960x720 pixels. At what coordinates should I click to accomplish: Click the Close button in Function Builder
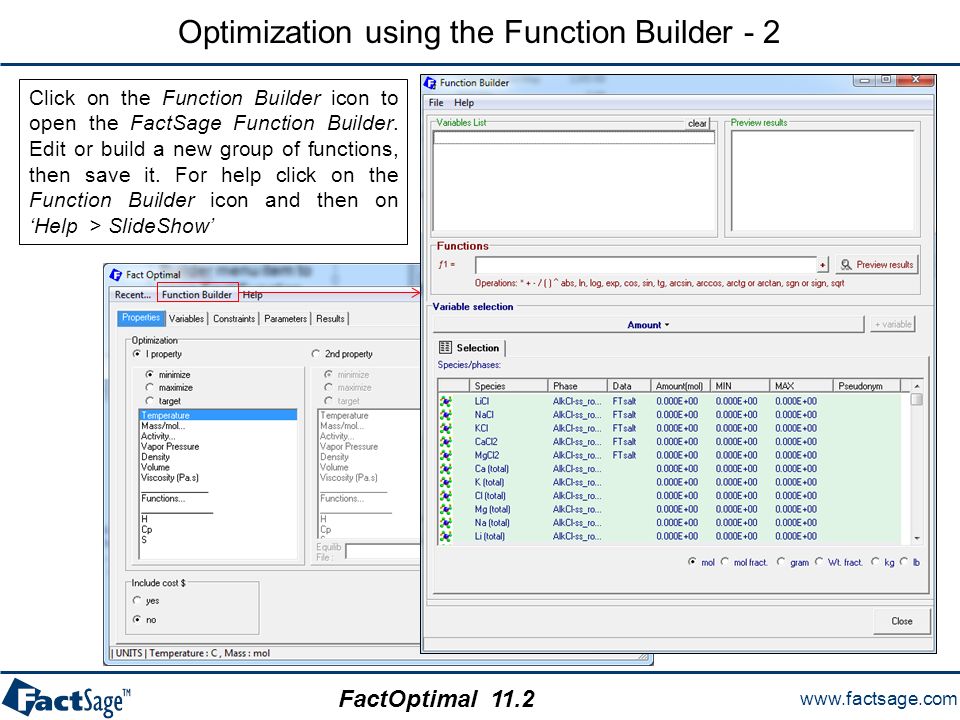click(902, 621)
